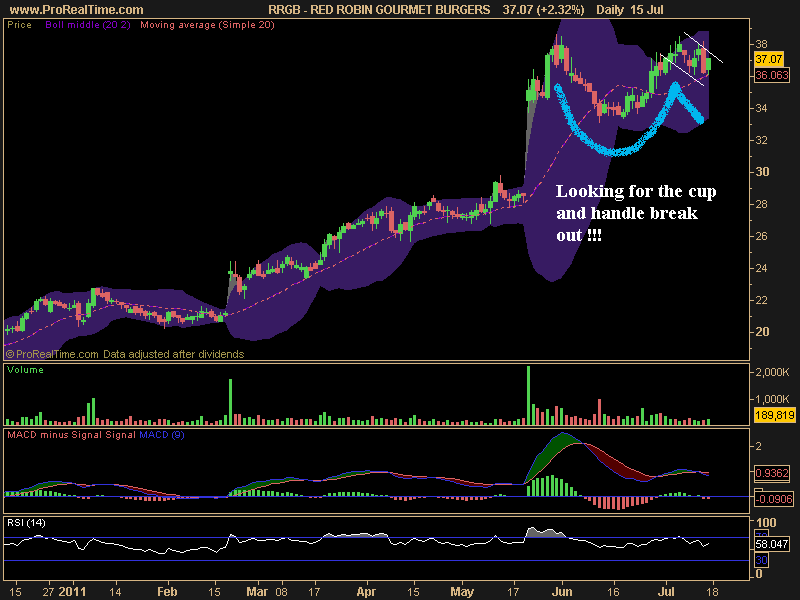
Task: Click the RRGB - RED ROBIN GOURMET BURGERS title
Action: click(379, 10)
